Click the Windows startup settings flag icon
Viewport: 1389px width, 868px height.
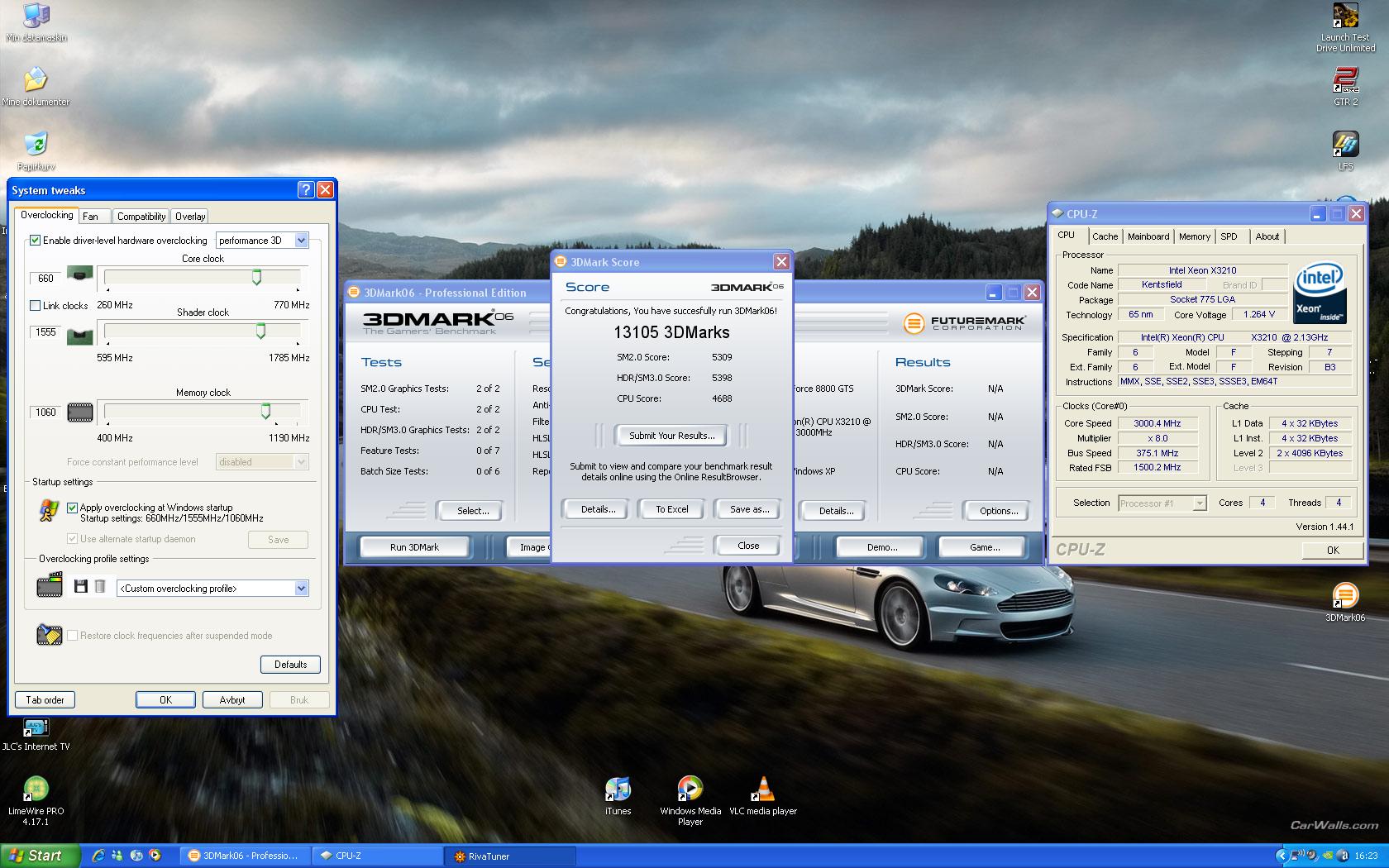50,510
